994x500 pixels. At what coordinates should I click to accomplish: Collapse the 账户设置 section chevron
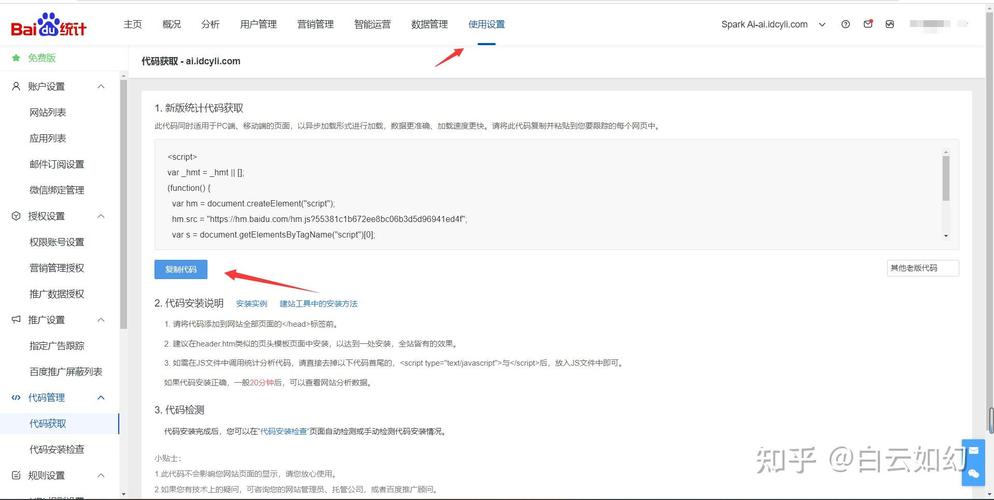pyautogui.click(x=101, y=86)
